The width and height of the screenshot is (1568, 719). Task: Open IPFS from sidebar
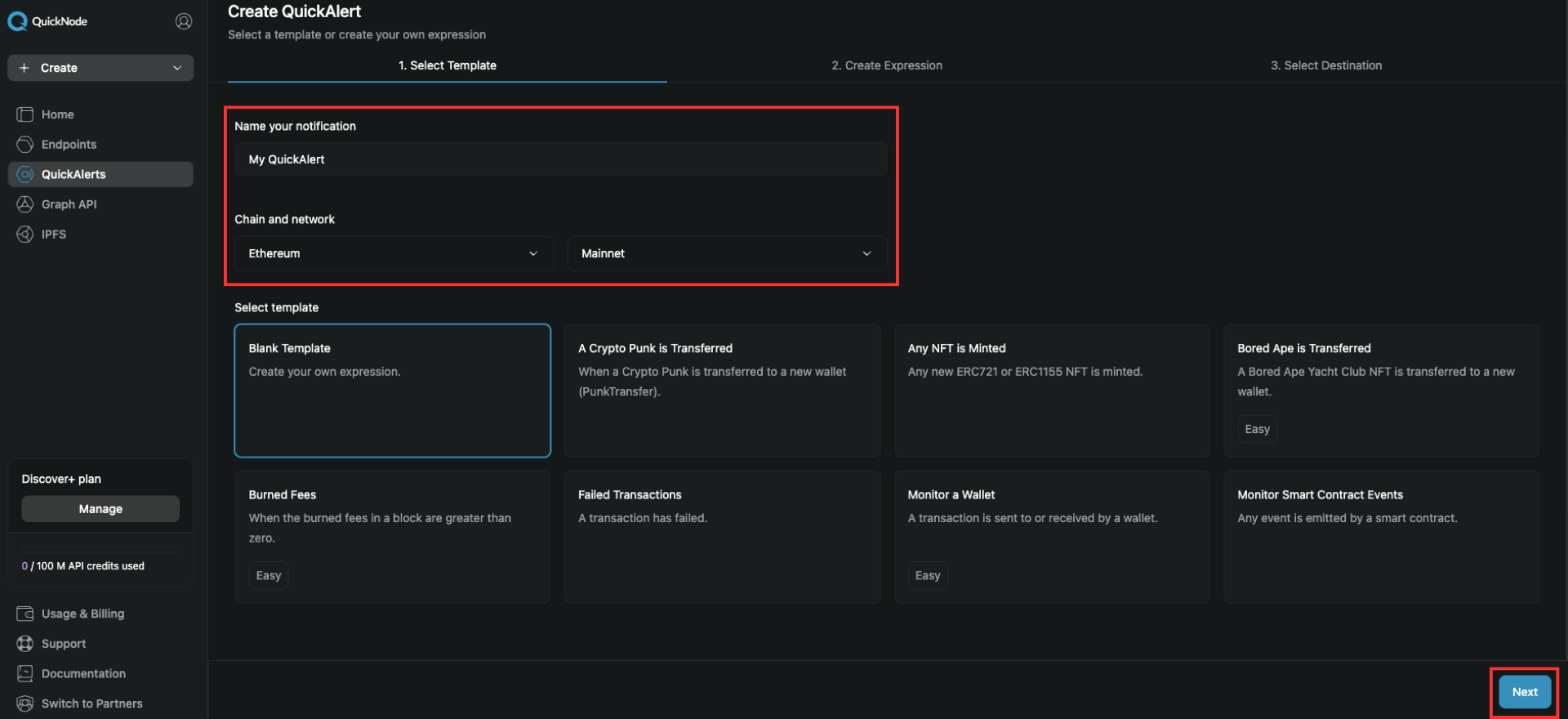pyautogui.click(x=100, y=234)
